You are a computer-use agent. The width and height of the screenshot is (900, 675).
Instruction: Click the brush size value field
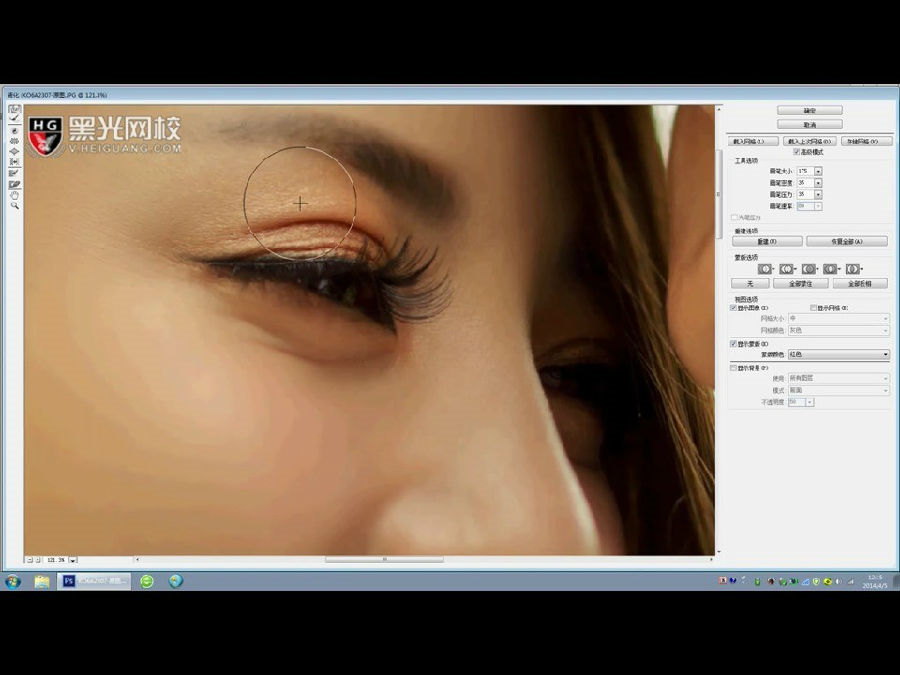[805, 171]
